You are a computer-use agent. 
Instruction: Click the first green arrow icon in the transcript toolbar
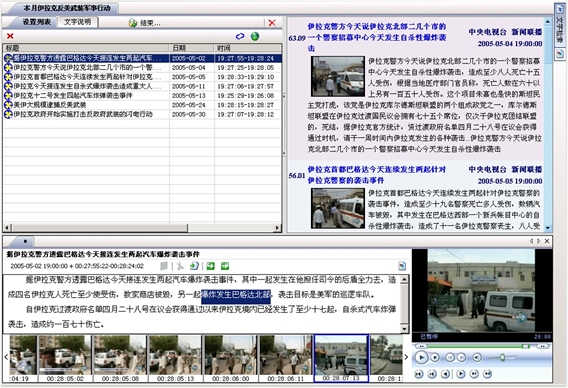[x=210, y=266]
